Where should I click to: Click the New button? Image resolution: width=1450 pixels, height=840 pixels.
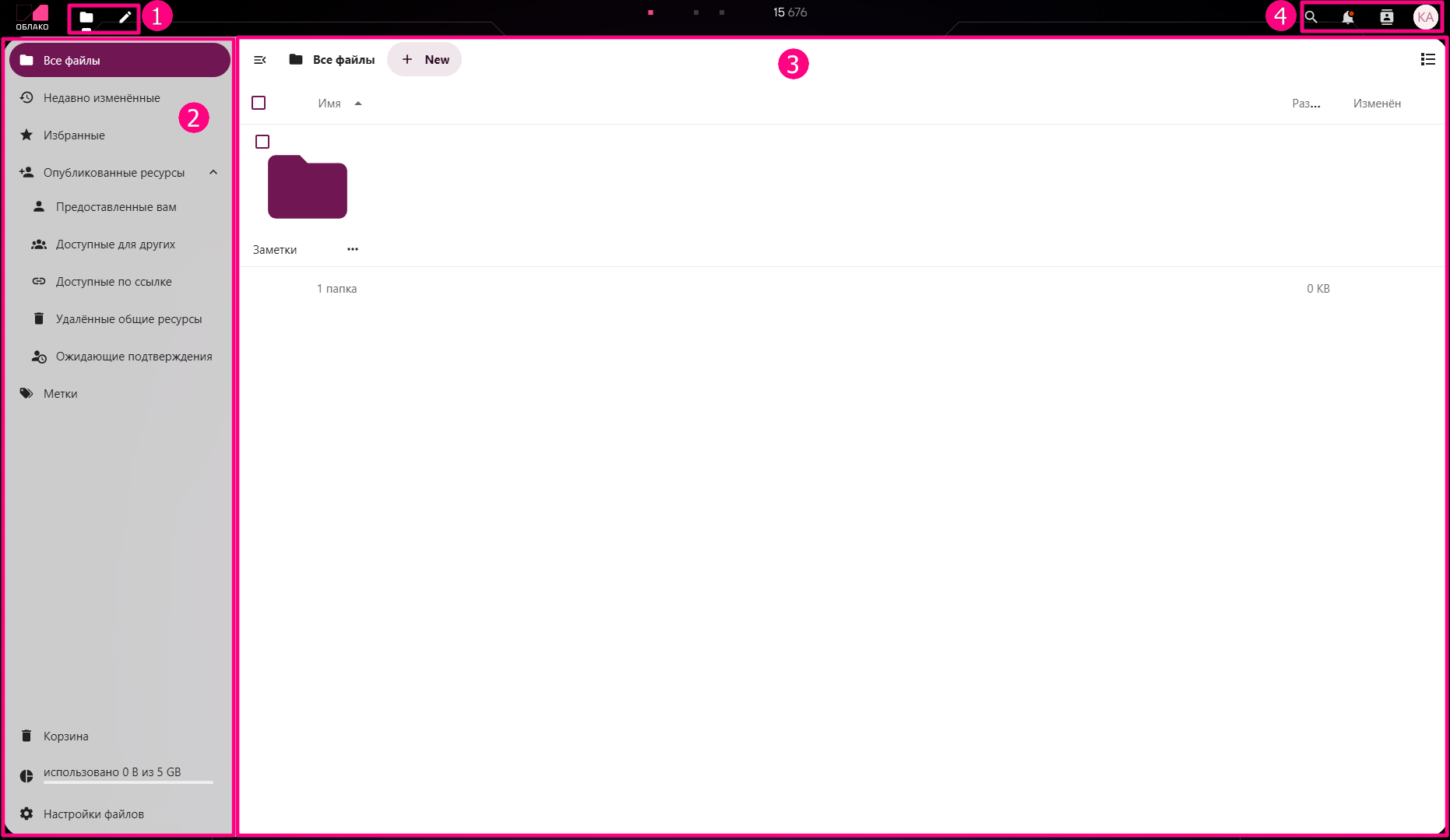424,60
